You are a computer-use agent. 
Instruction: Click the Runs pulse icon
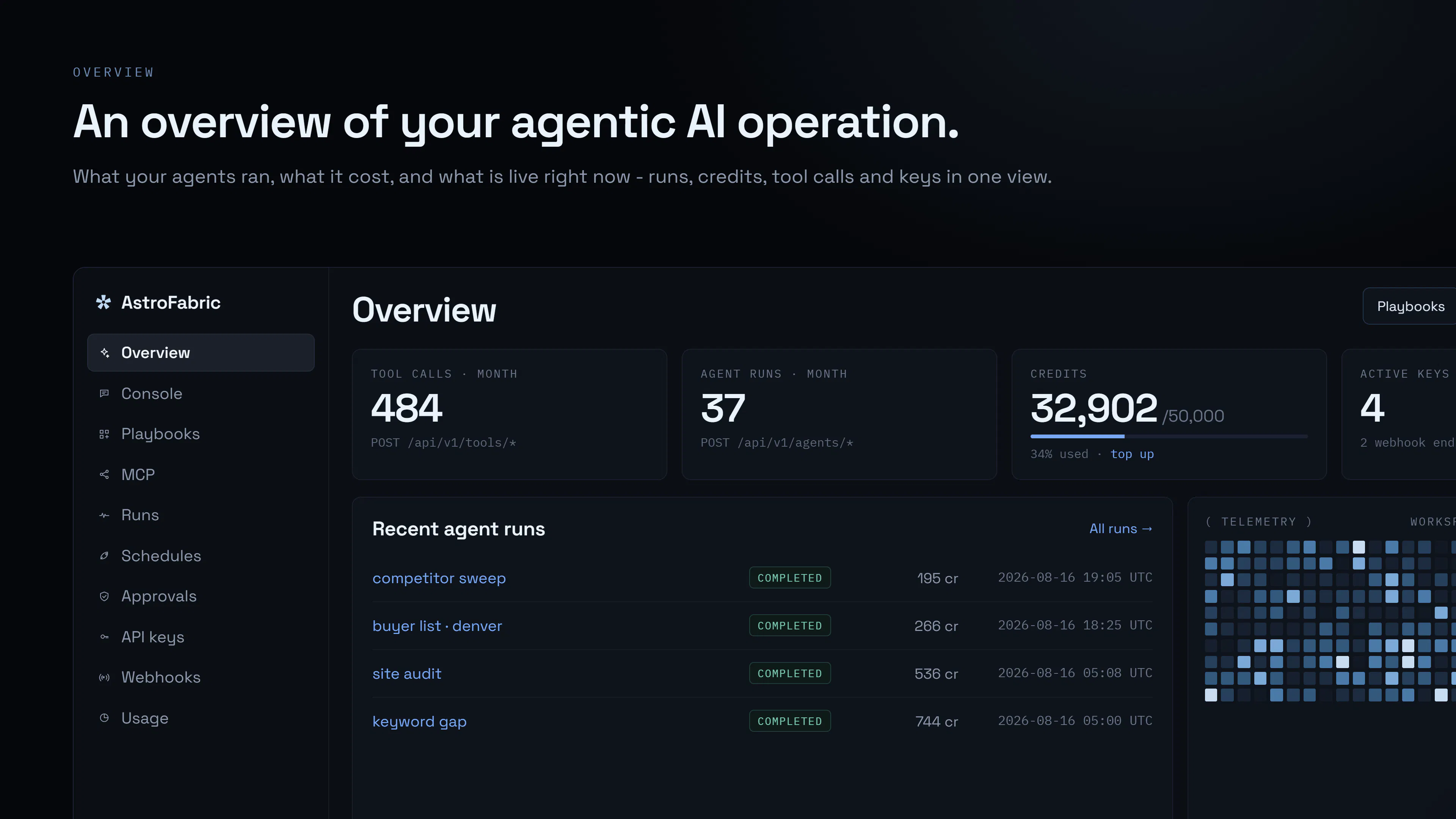coord(104,515)
